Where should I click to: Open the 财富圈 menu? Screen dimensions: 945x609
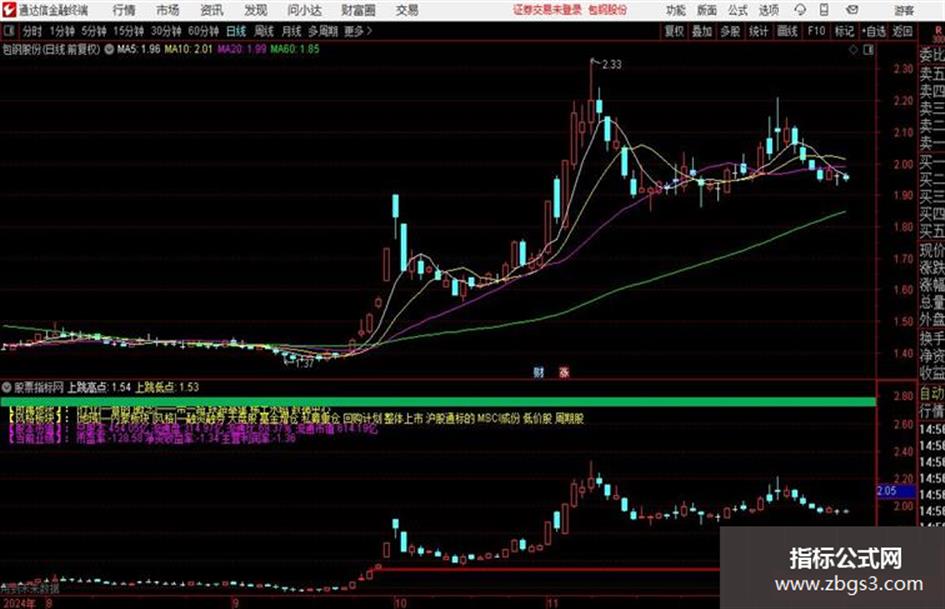pos(358,10)
